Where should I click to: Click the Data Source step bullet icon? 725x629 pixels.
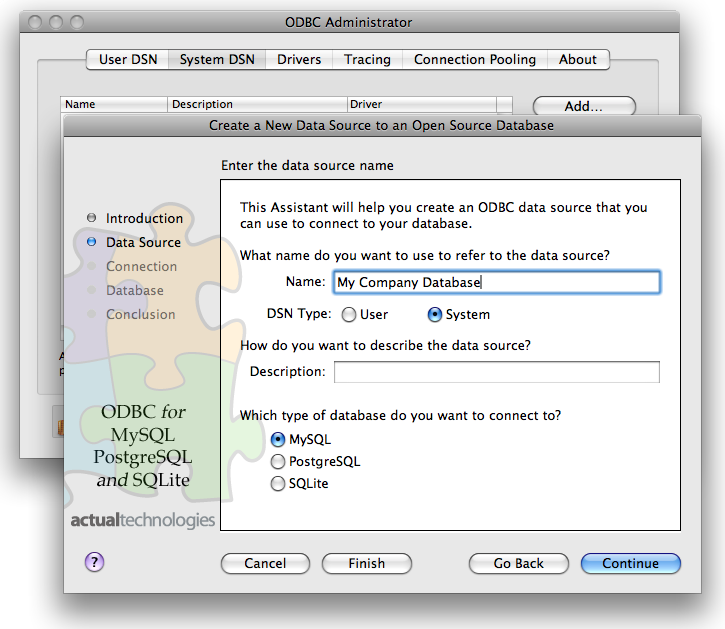point(92,242)
